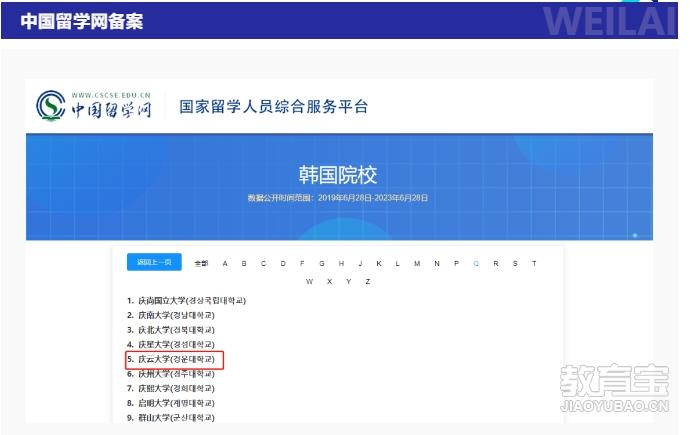Filter schools by letter B
Image resolution: width=690 pixels, height=435 pixels.
click(x=244, y=263)
